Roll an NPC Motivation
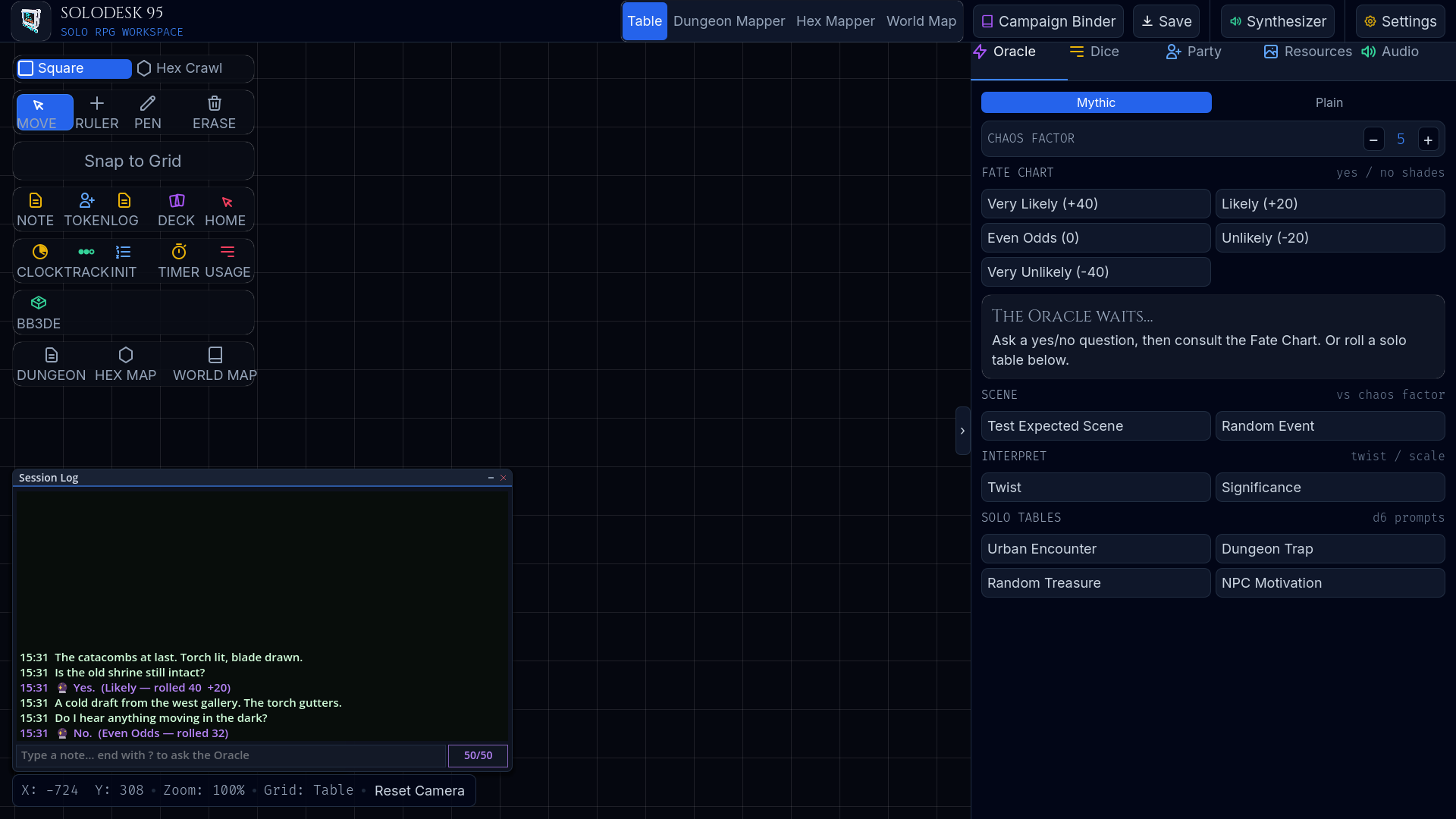 [1330, 583]
